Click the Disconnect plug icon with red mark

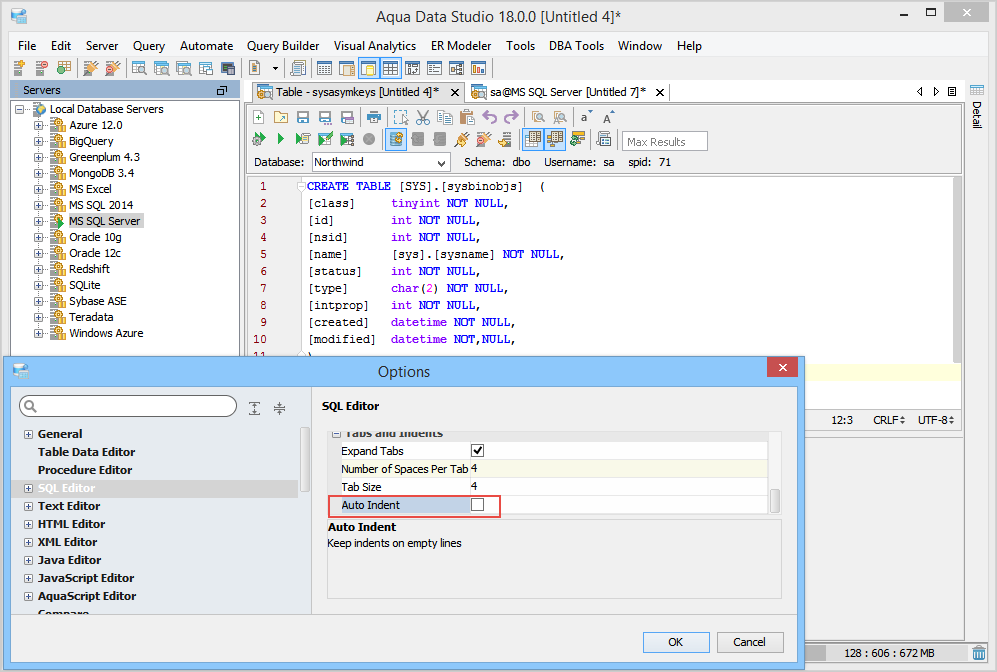coord(483,139)
